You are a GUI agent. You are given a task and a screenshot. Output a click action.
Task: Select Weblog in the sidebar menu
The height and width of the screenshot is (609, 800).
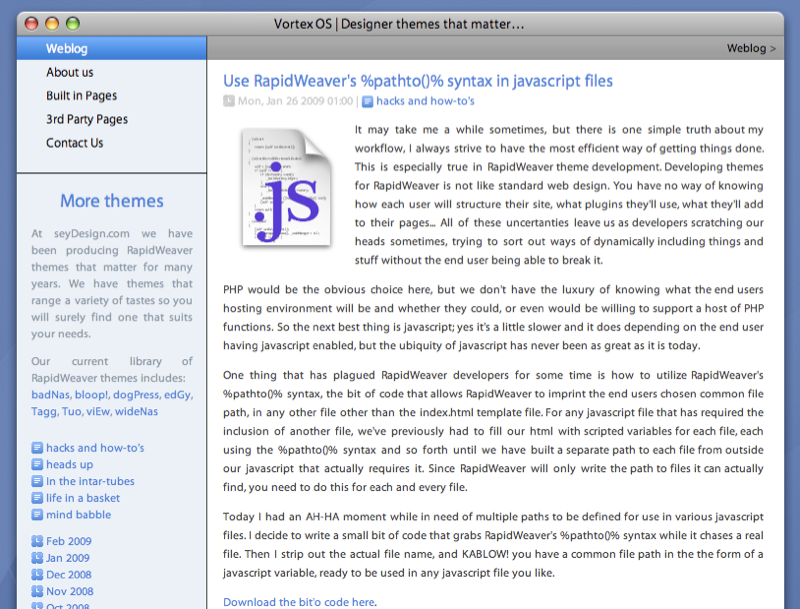[x=66, y=49]
